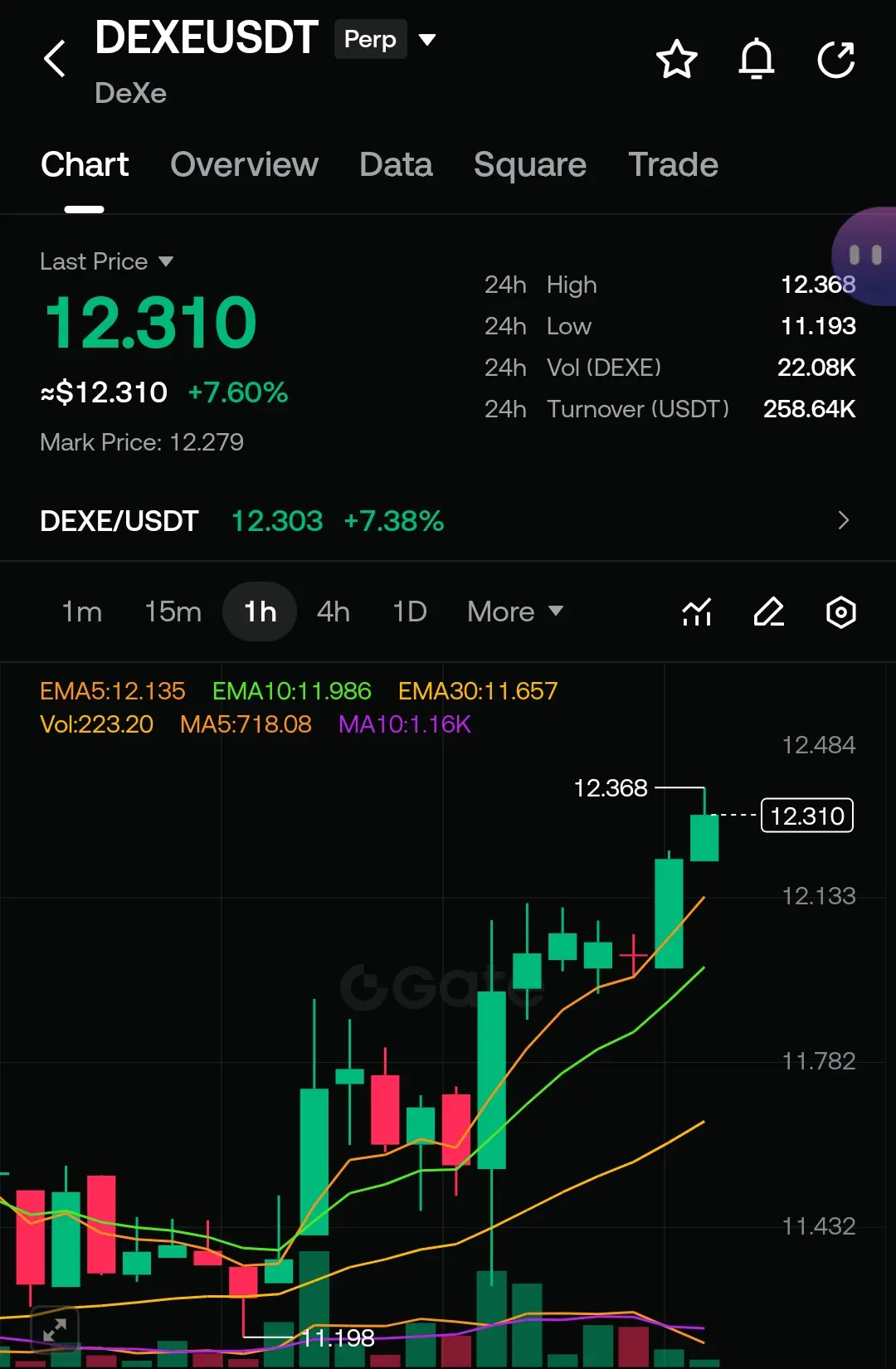
Task: Tap the 24h Low value 11.193
Action: click(x=818, y=326)
